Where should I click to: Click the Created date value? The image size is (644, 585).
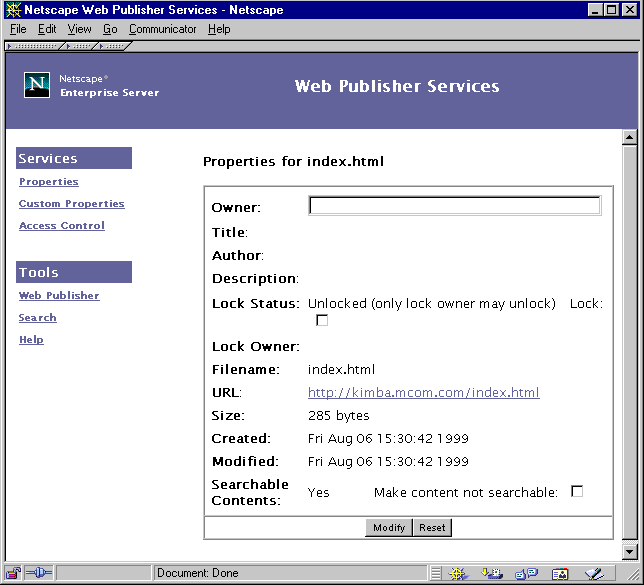(388, 438)
